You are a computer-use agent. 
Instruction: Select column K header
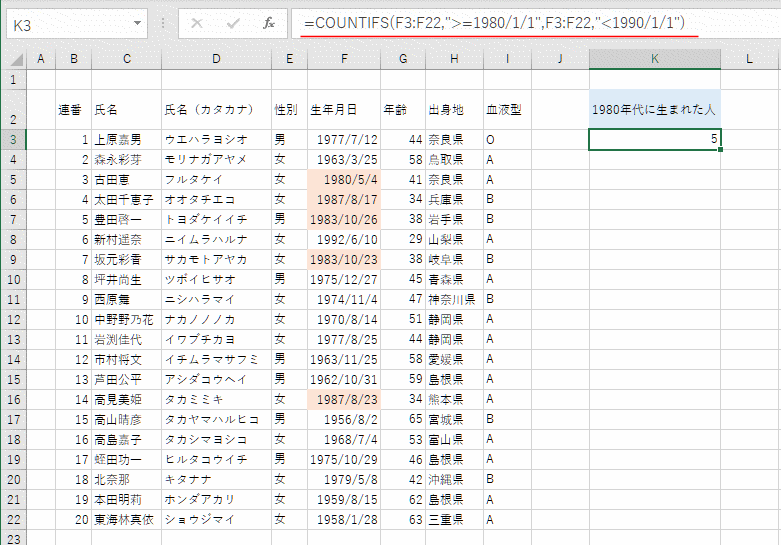click(654, 60)
